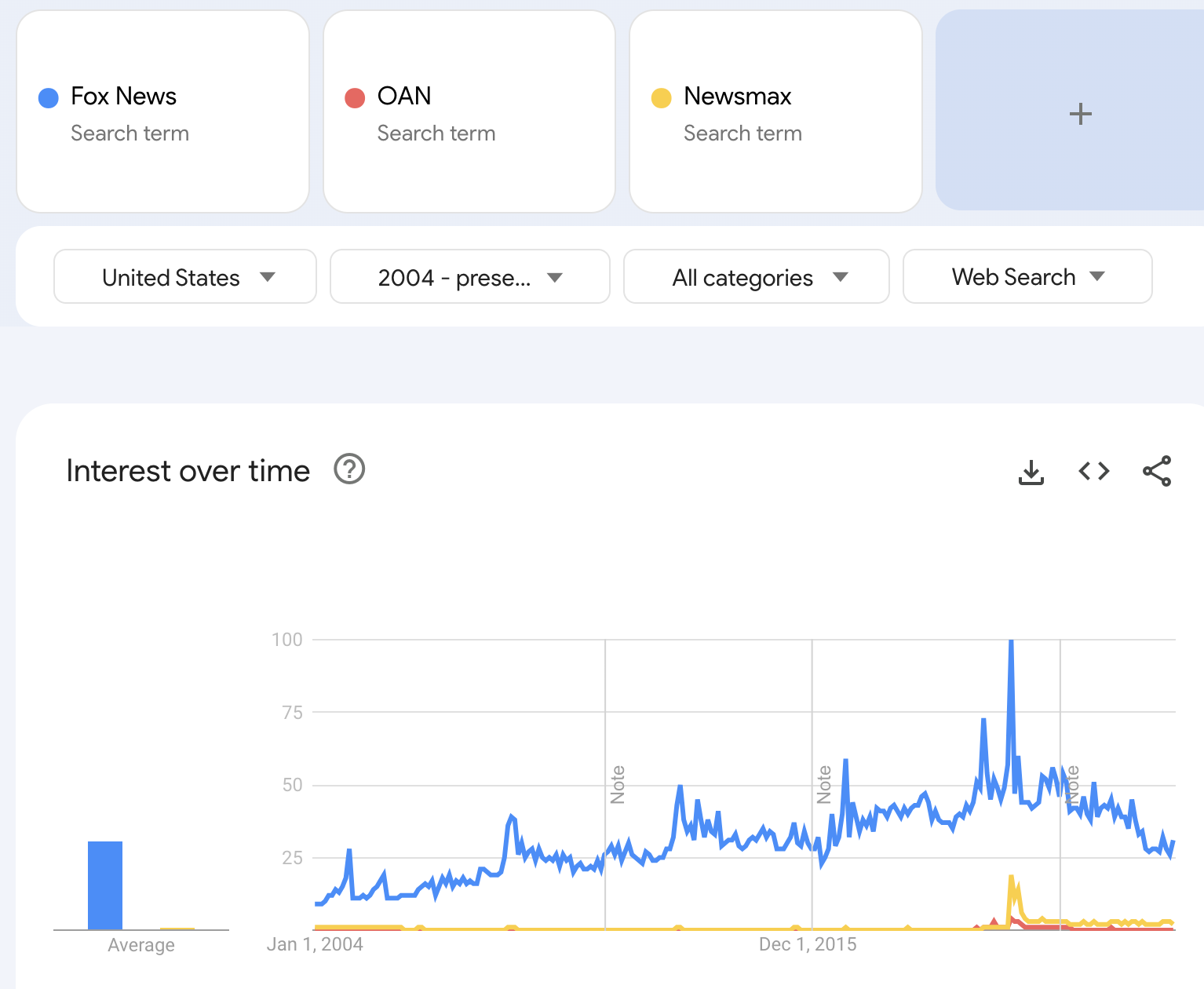Share the interest over time chart

(1157, 471)
